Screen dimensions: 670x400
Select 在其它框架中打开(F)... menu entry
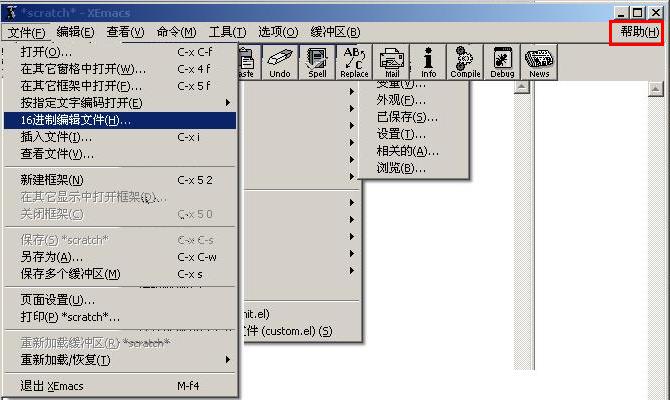pyautogui.click(x=120, y=86)
